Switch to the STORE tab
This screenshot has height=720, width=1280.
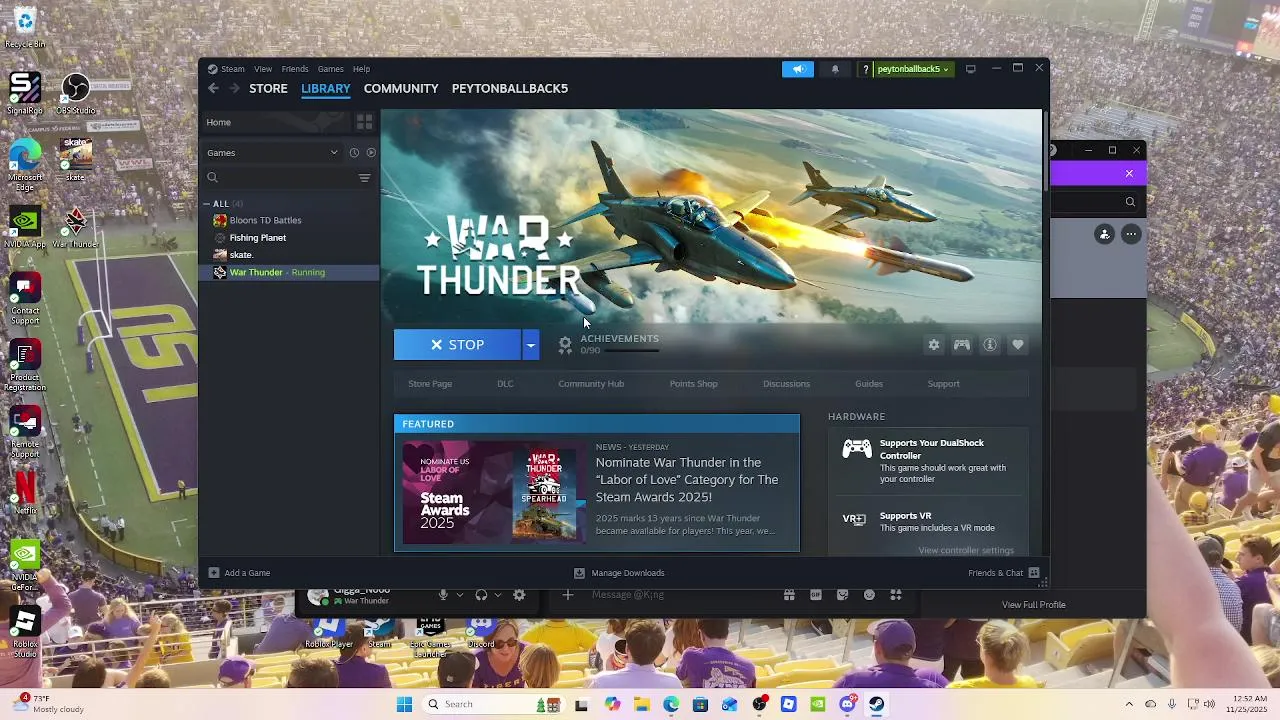click(268, 88)
